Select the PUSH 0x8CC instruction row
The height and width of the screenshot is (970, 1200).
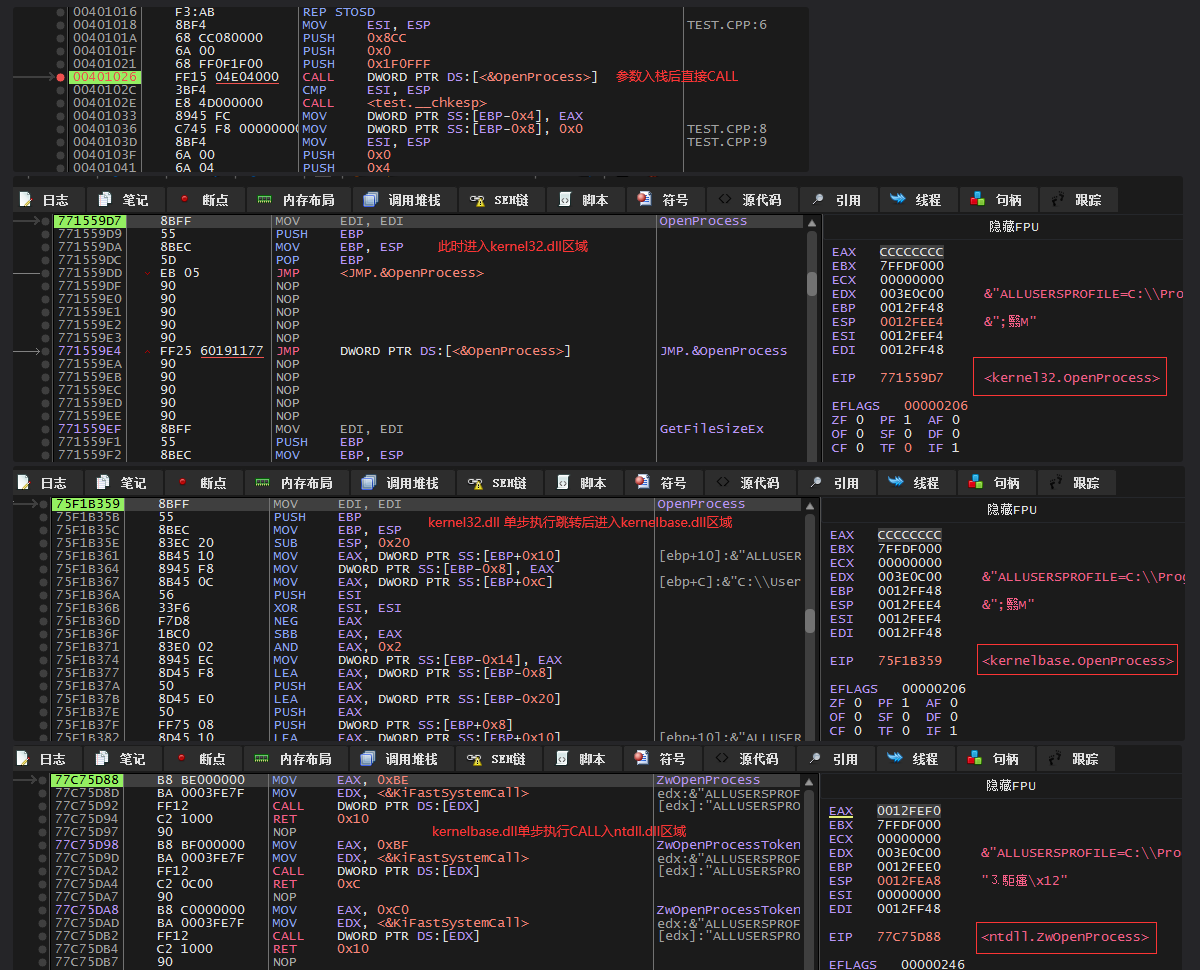[x=410, y=37]
